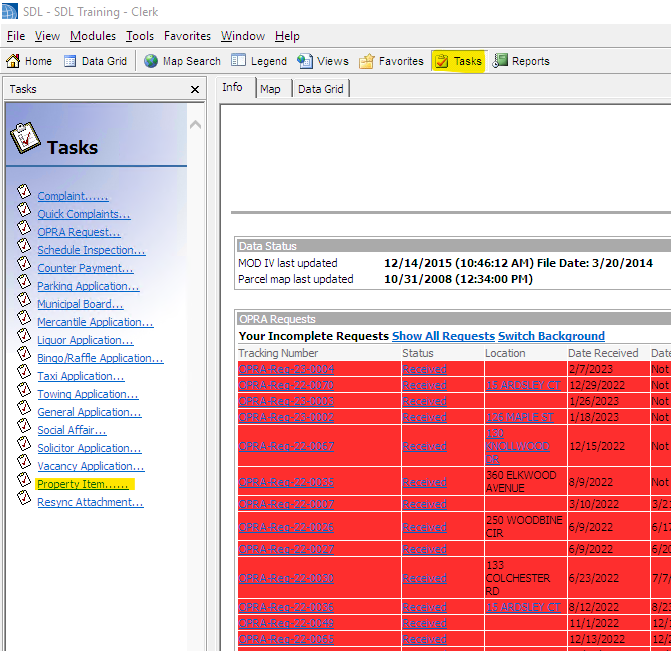Click the Tracking Number column header
Screen dimensions: 671x651
click(x=278, y=353)
